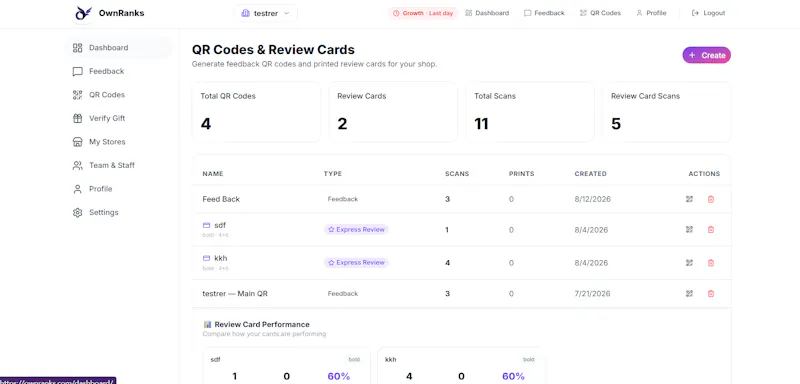The image size is (800, 384).
Task: Click the Team & Staff people icon
Action: pyautogui.click(x=78, y=165)
